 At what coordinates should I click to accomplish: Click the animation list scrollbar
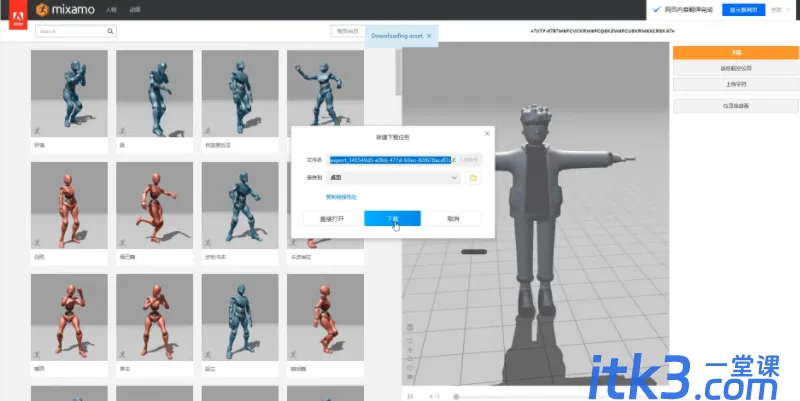point(398,71)
